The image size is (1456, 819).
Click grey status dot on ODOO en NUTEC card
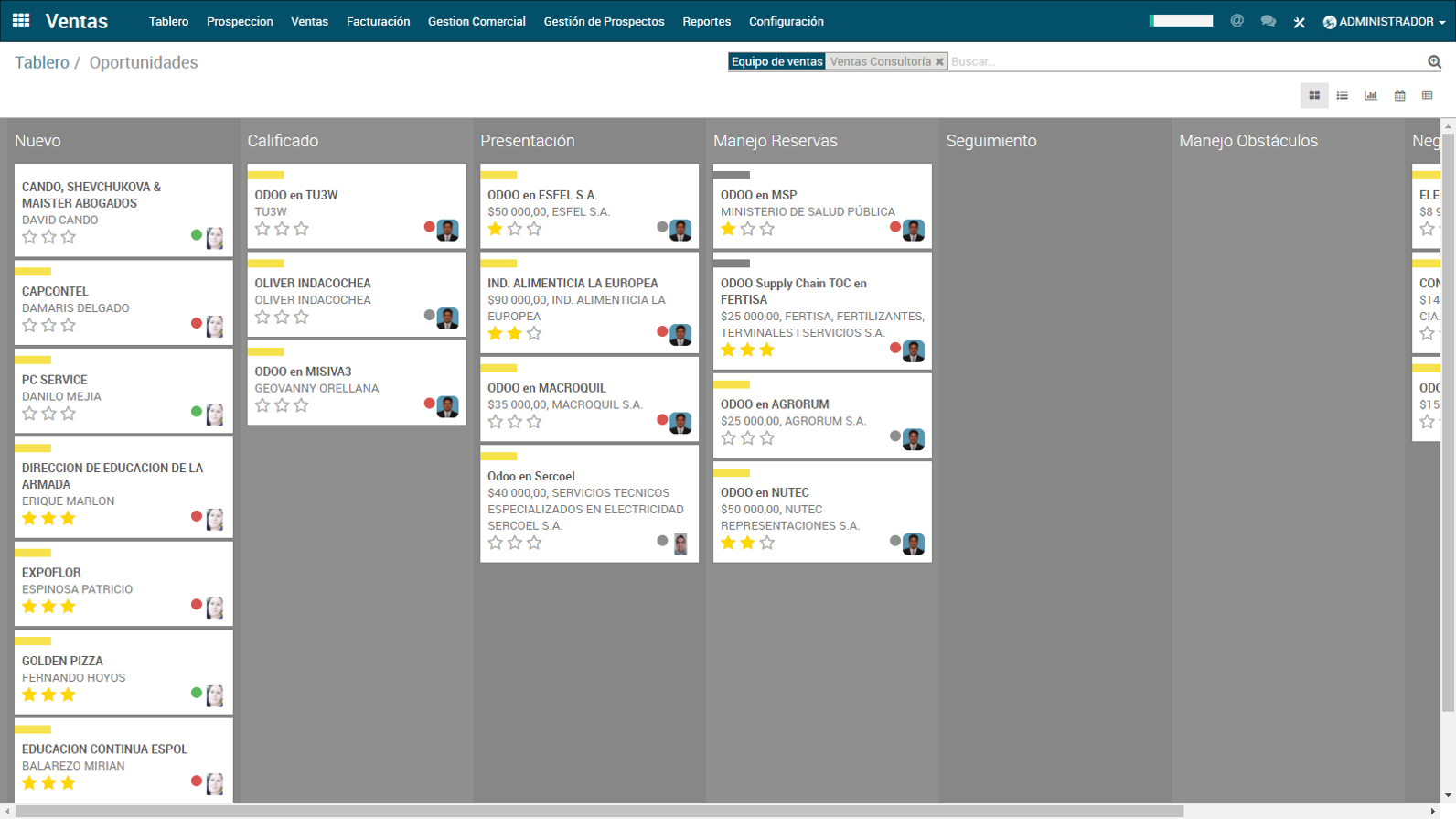point(895,541)
